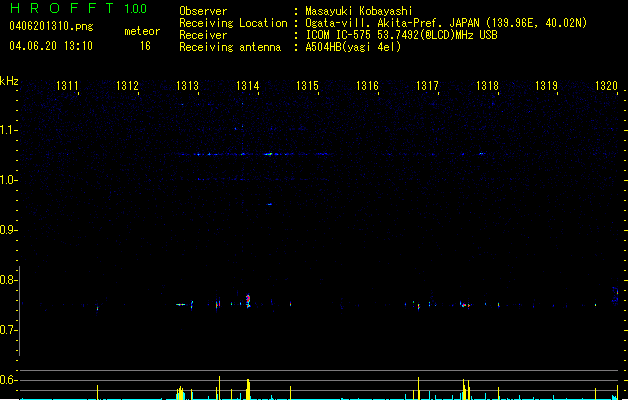Click the date 04.06.20 13:10
This screenshot has height=400, width=629.
pos(51,46)
